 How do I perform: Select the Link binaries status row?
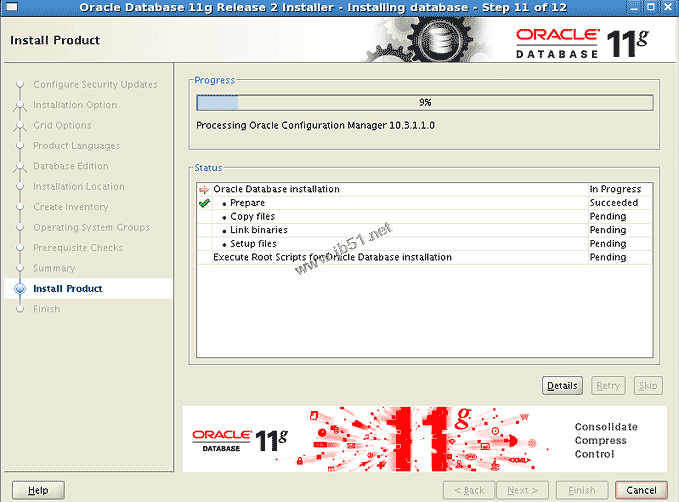(425, 230)
